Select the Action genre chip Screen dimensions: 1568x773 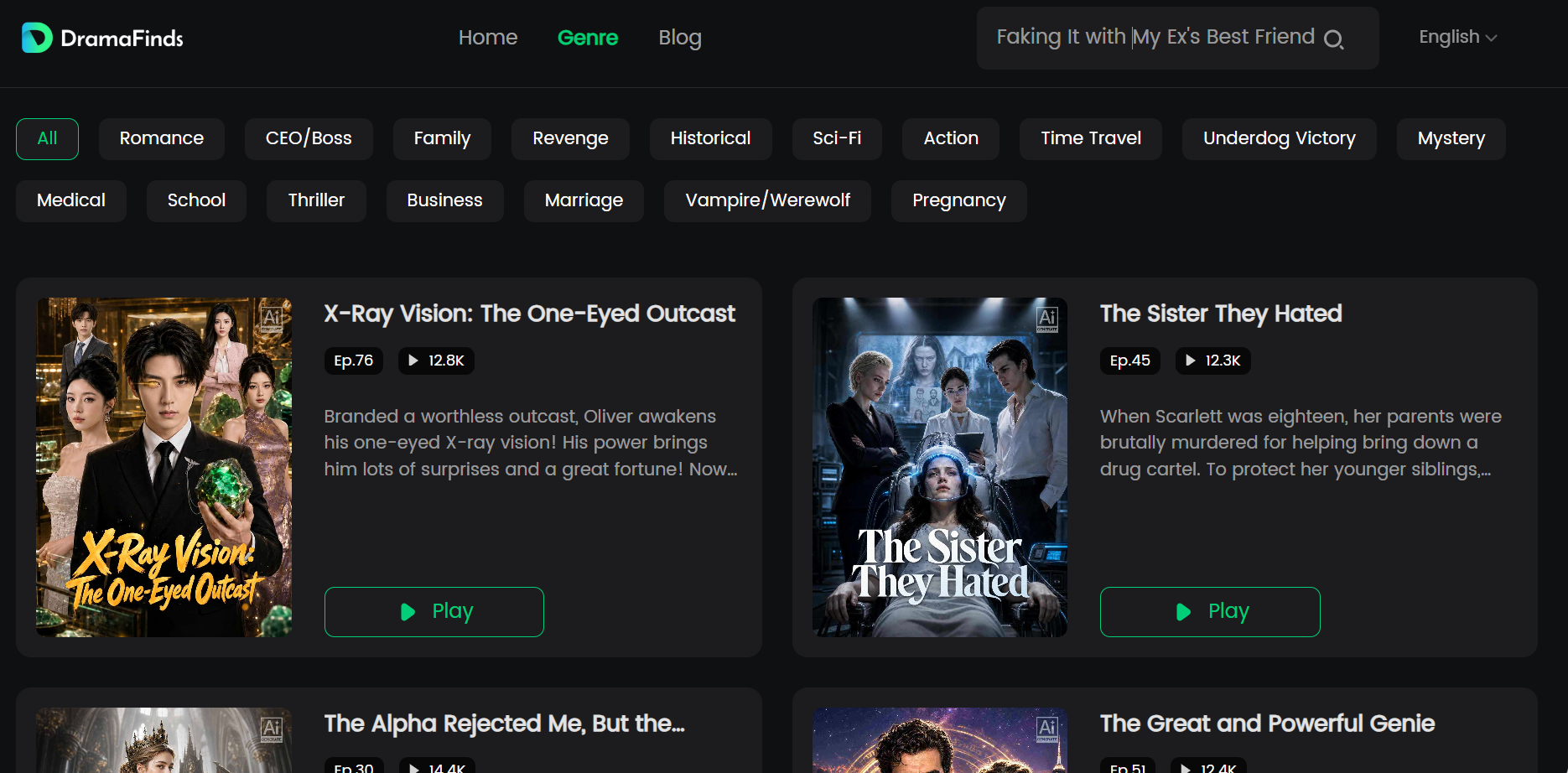coord(951,139)
